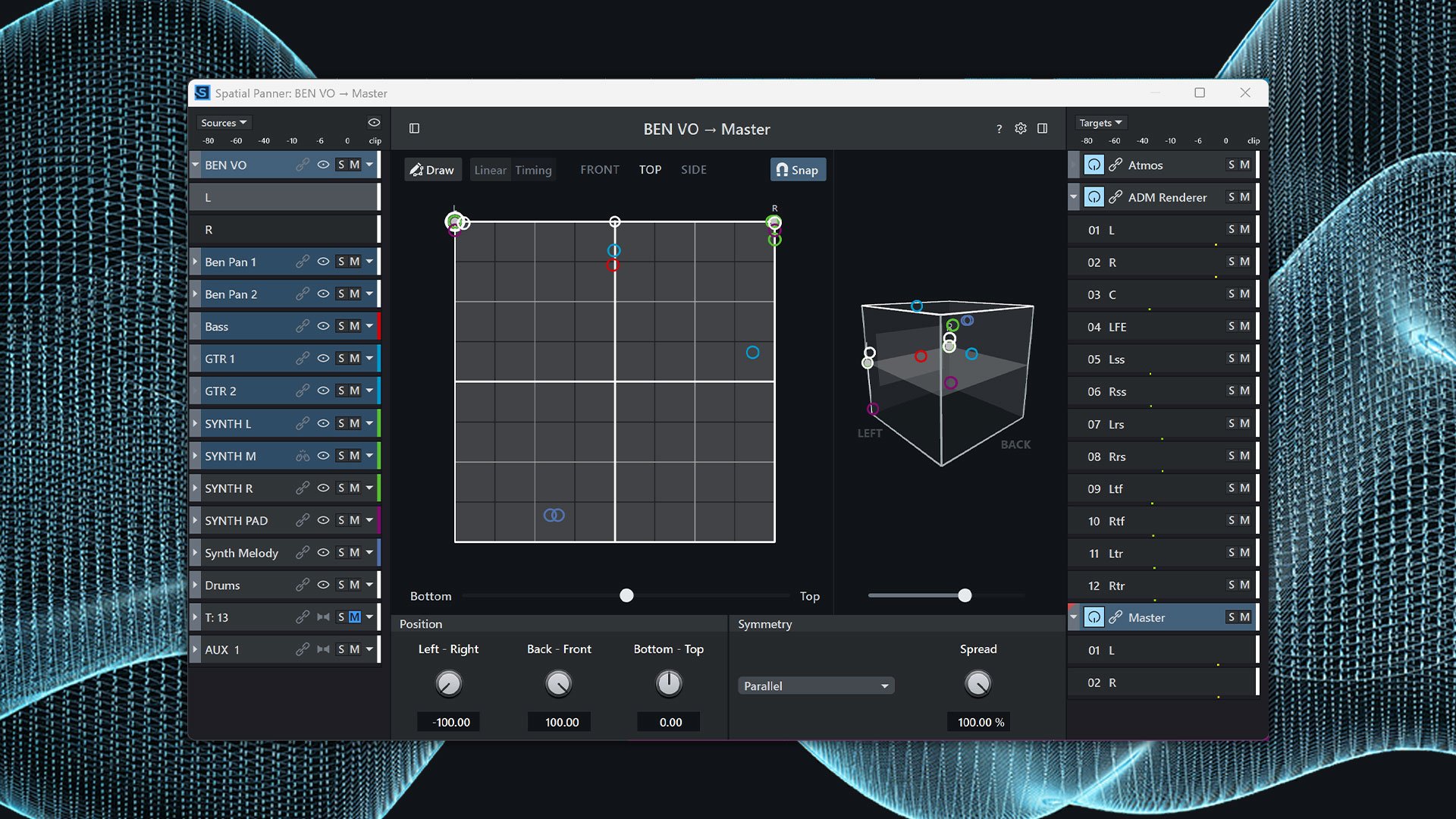Click the Bottom-Top slider handle

(626, 595)
